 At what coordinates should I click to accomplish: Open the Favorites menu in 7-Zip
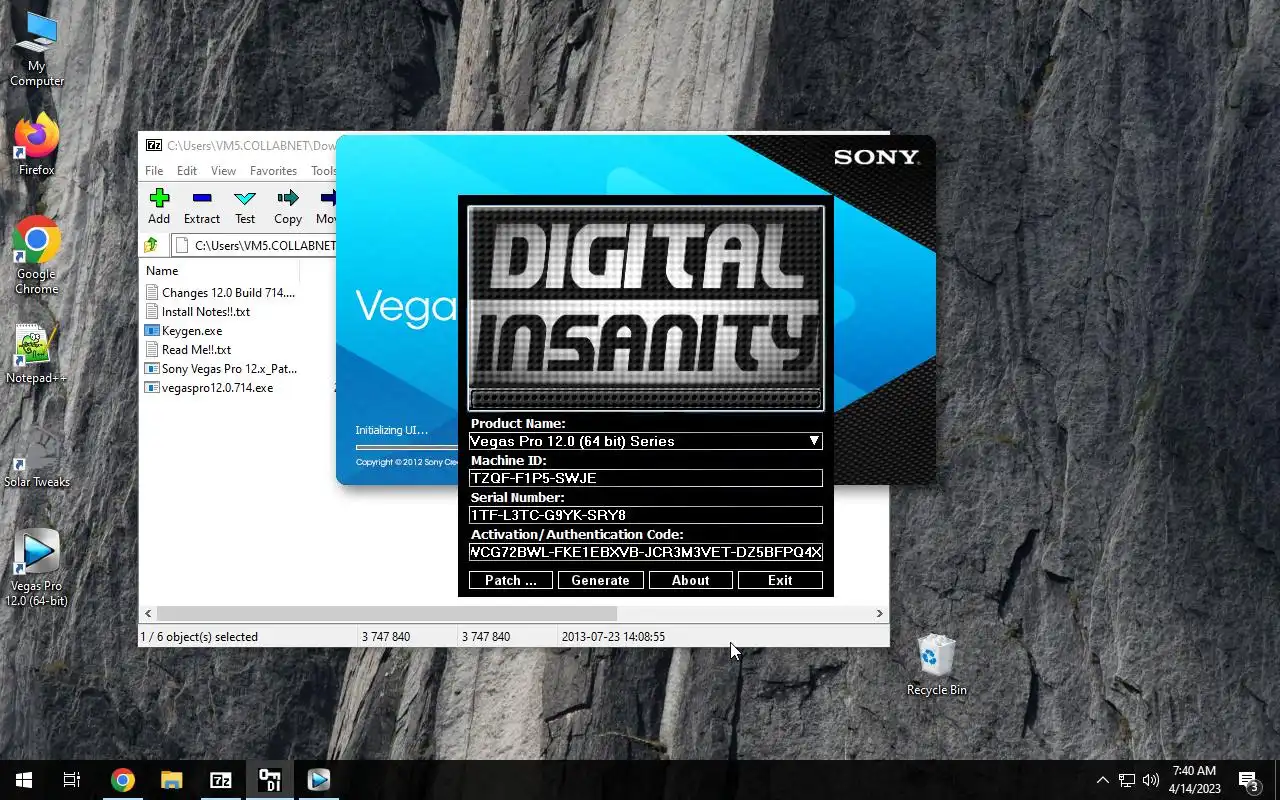point(273,171)
